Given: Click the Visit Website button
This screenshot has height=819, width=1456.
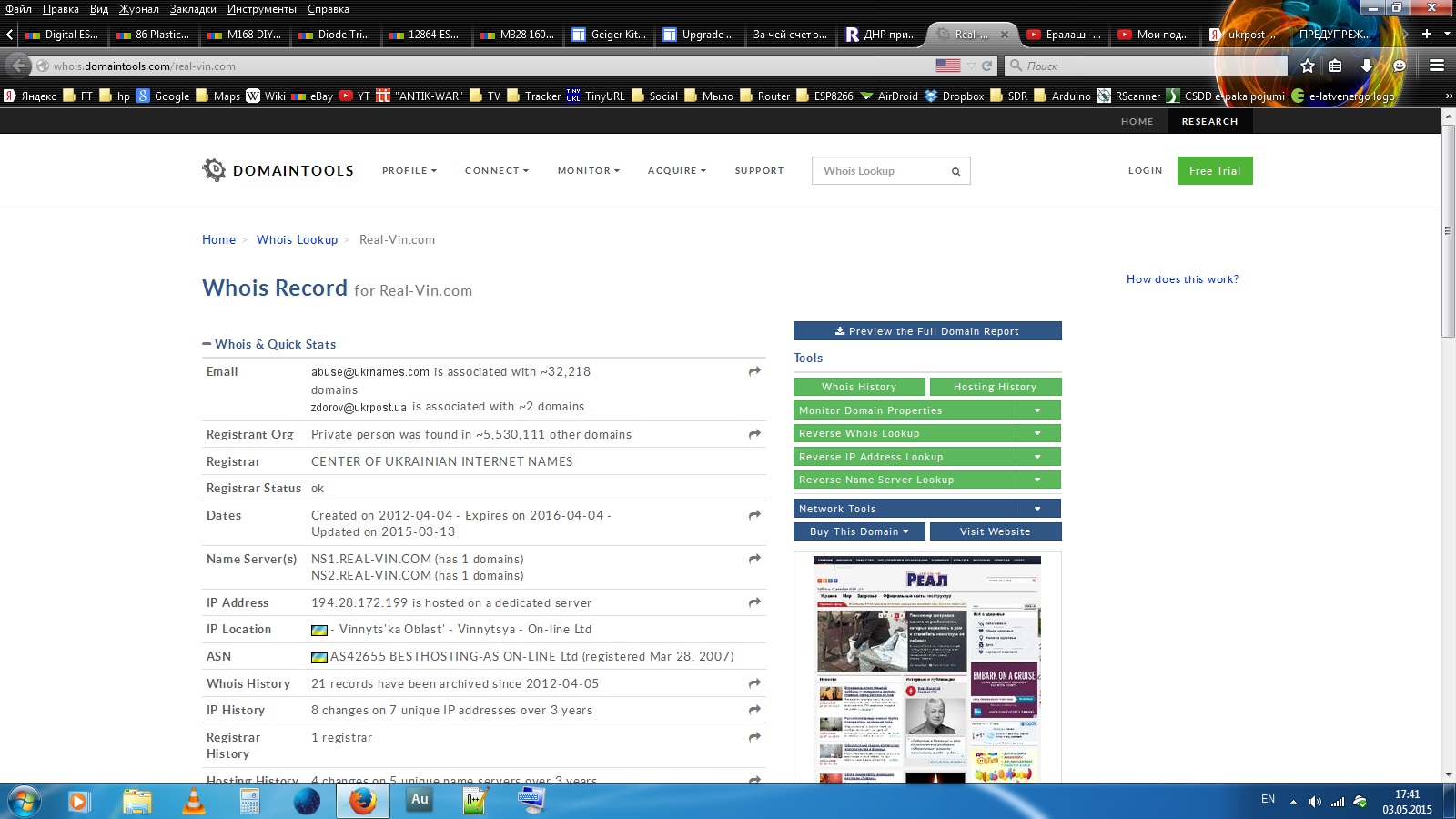Looking at the screenshot, I should point(996,531).
